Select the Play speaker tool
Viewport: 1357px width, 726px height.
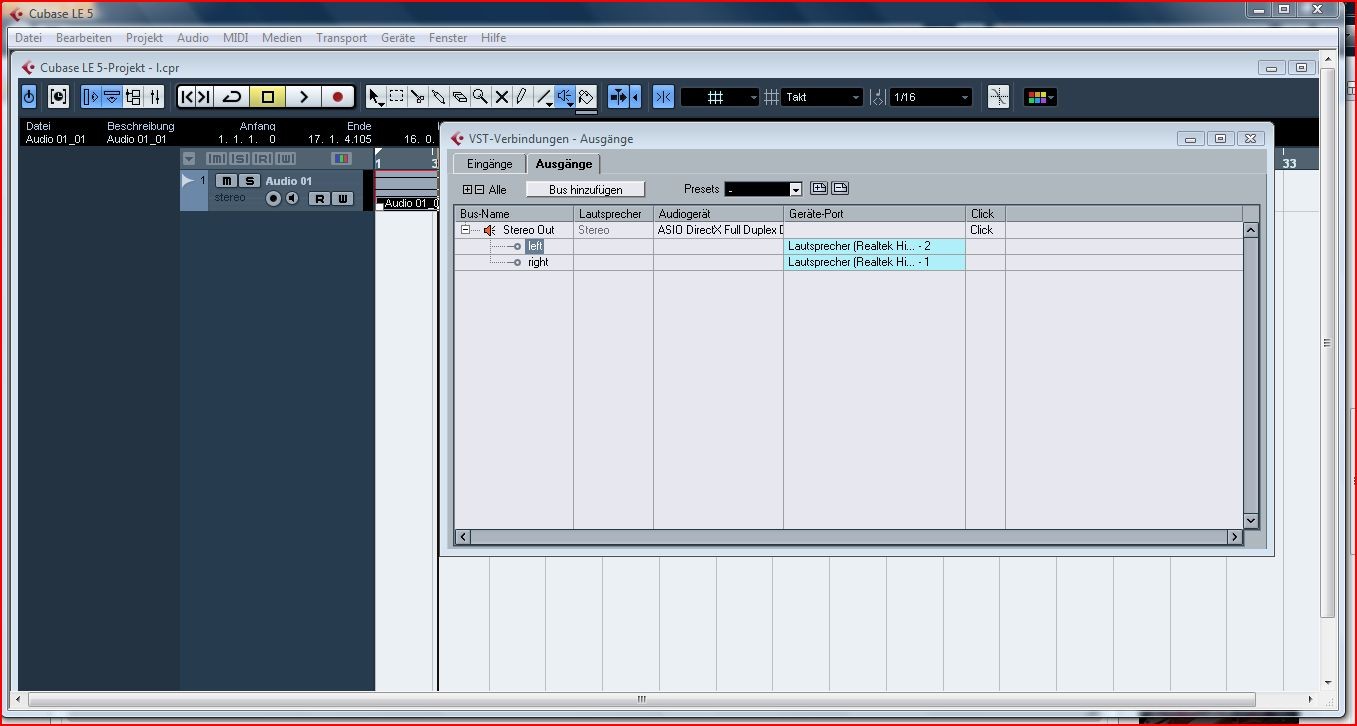pyautogui.click(x=566, y=97)
